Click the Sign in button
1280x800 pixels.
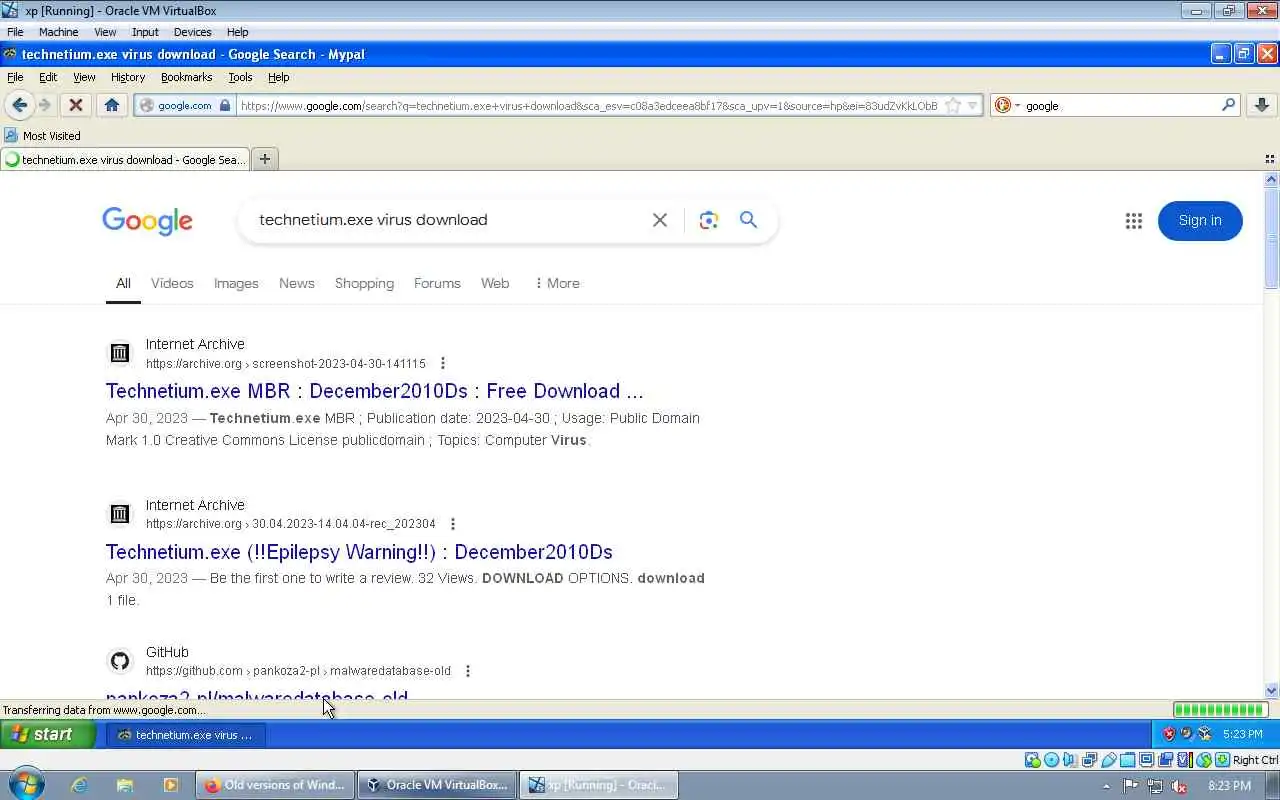click(x=1200, y=221)
